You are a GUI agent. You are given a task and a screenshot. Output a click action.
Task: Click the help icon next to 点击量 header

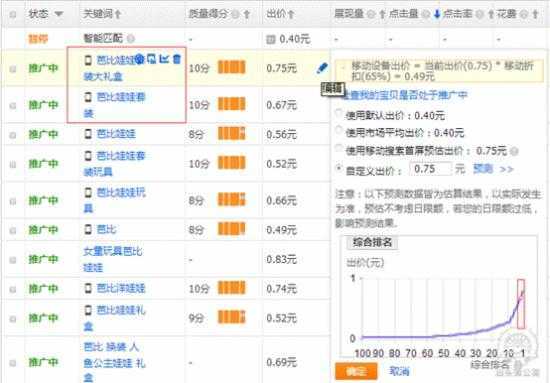click(x=425, y=14)
